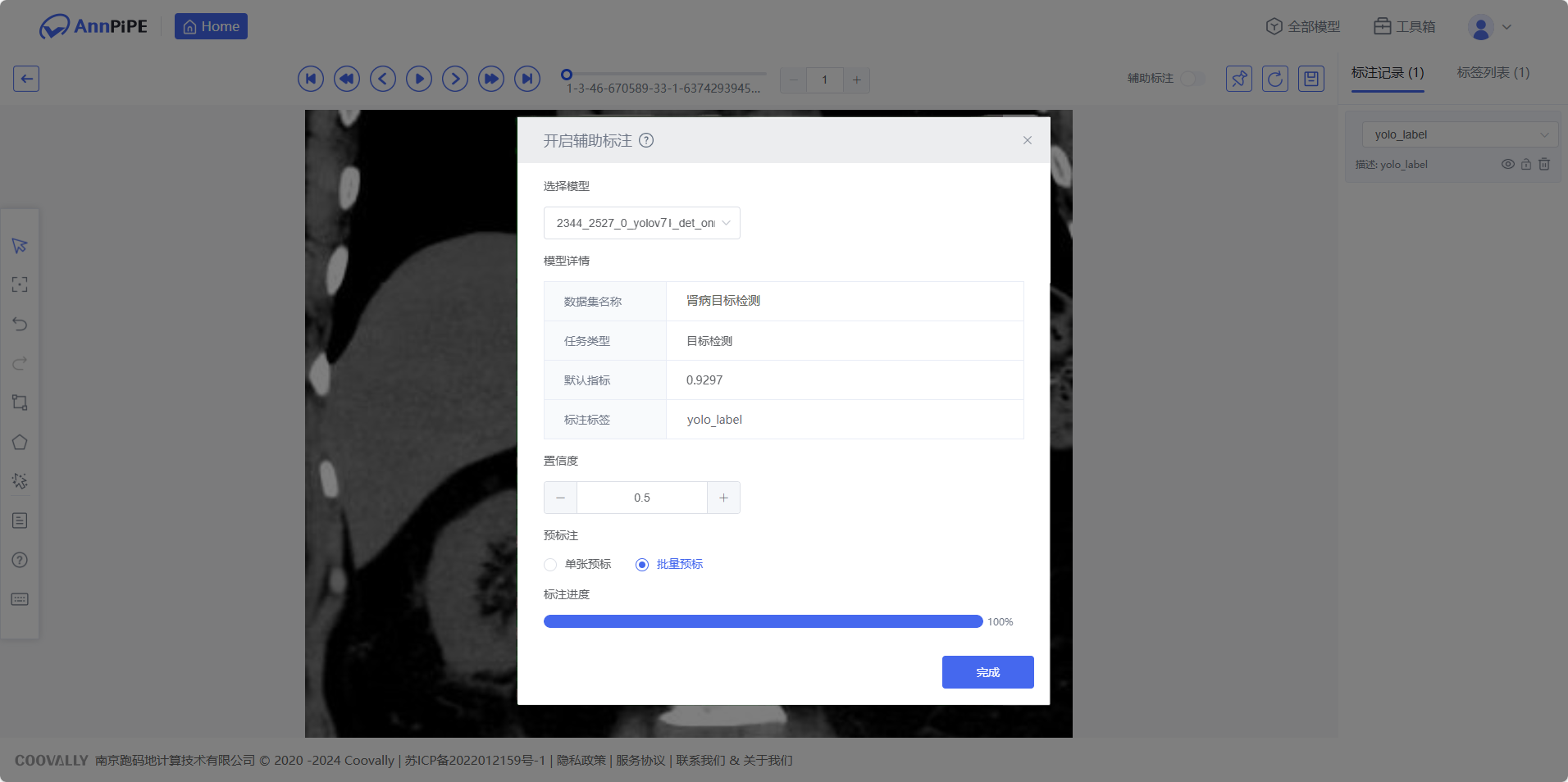Show keyboard shortcuts icon

pos(20,599)
